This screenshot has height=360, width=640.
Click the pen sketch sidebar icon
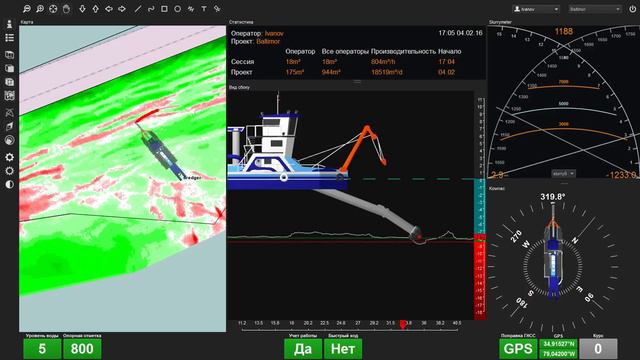[9, 127]
